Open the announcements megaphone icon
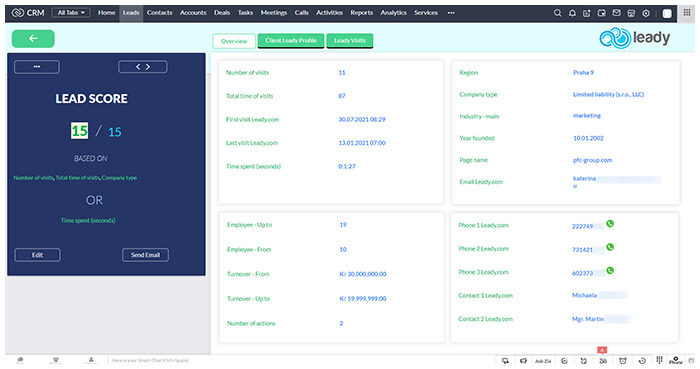This screenshot has width=700, height=369. (523, 361)
